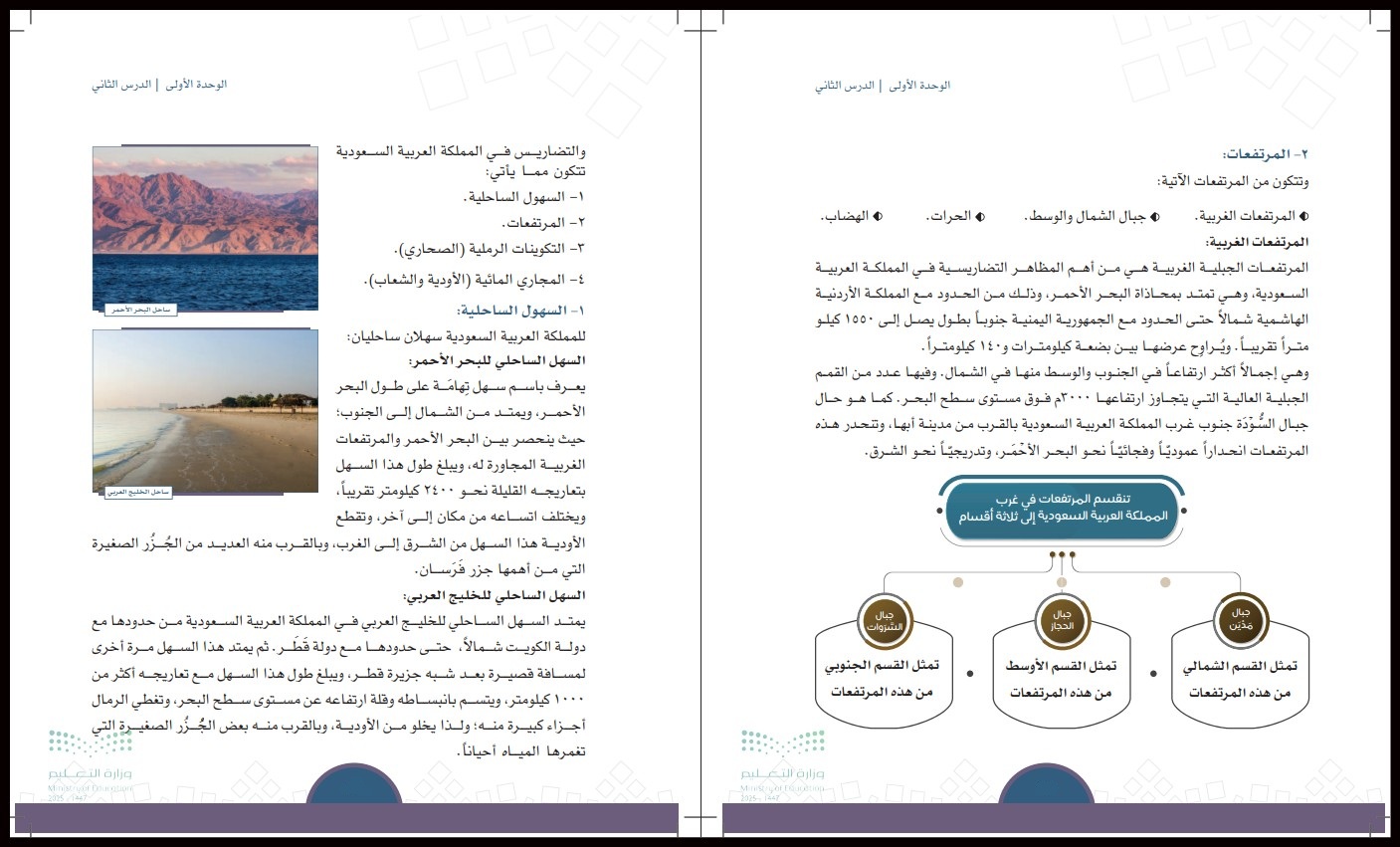Select list item '٤- المجاري المائية (الأودية والشعاب).'

[x=475, y=281]
